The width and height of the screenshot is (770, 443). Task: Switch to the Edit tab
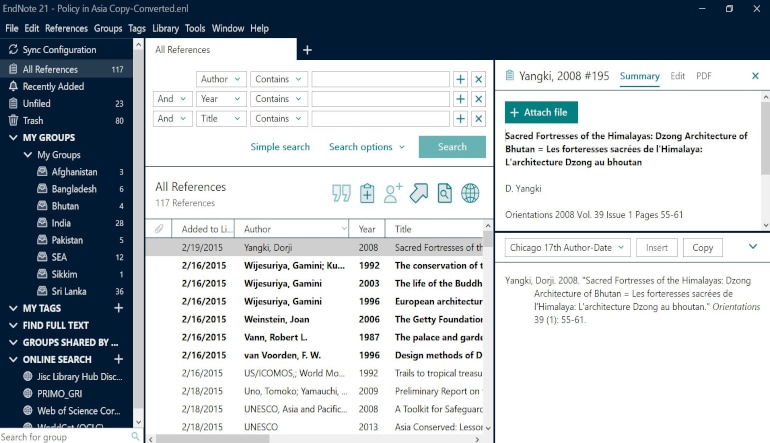678,76
